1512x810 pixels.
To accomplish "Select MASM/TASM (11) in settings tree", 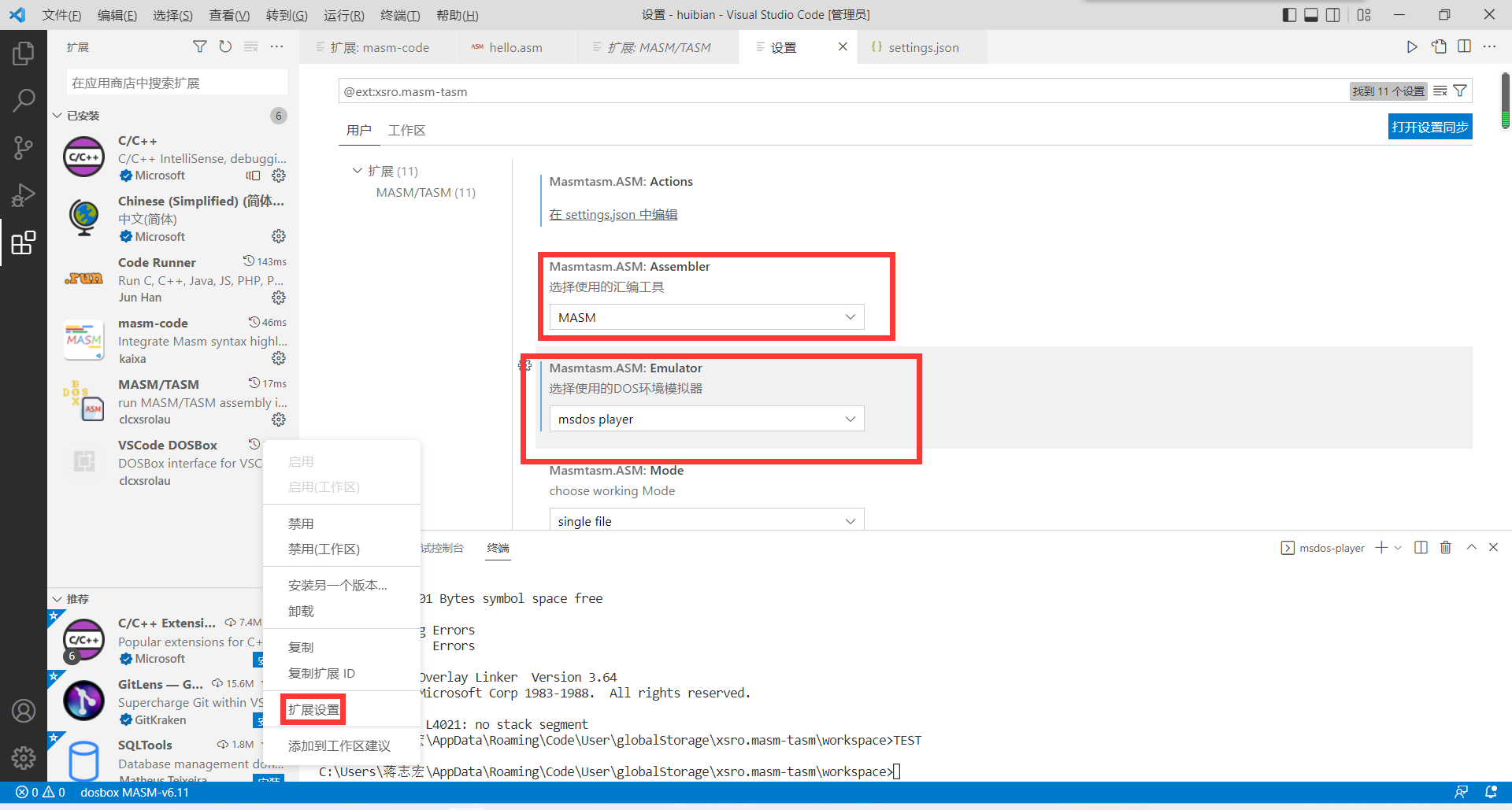I will [x=425, y=192].
